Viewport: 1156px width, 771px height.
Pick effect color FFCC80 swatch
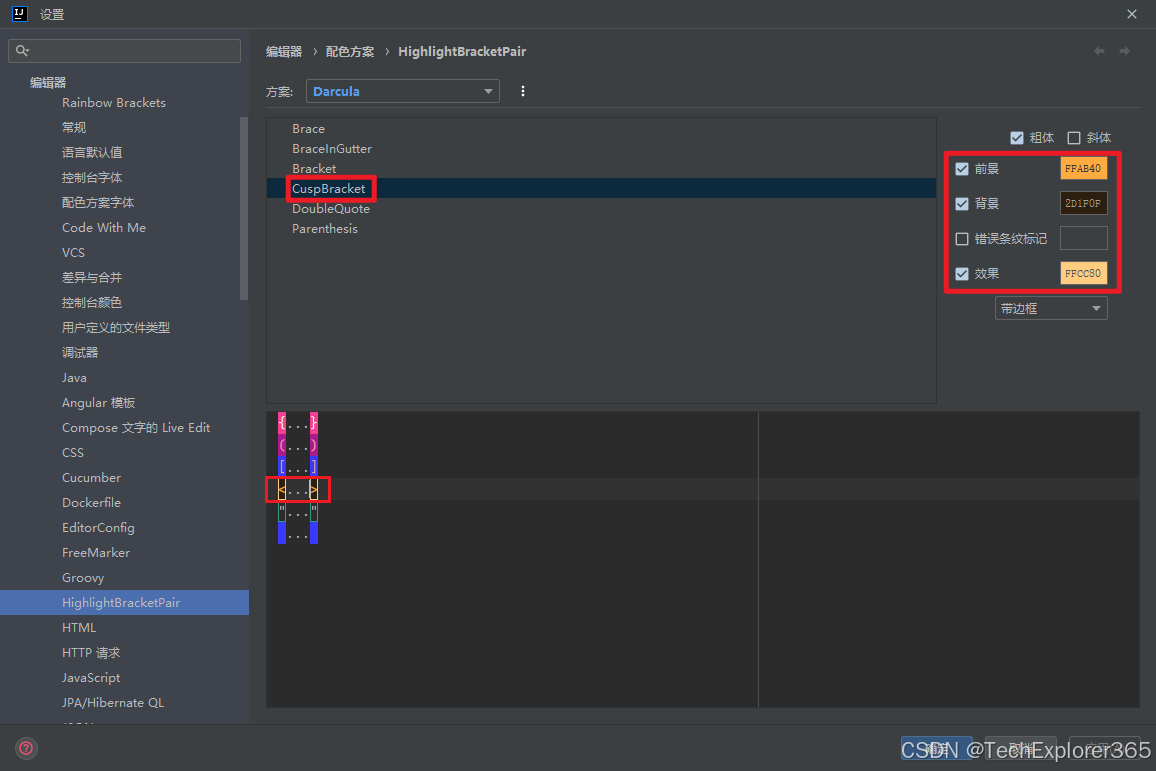(1083, 273)
